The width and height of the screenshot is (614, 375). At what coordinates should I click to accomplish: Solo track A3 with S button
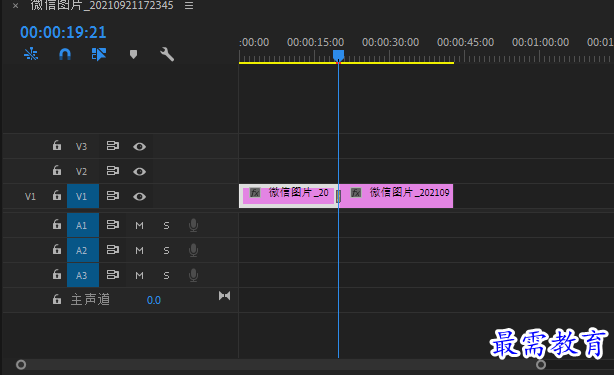166,276
